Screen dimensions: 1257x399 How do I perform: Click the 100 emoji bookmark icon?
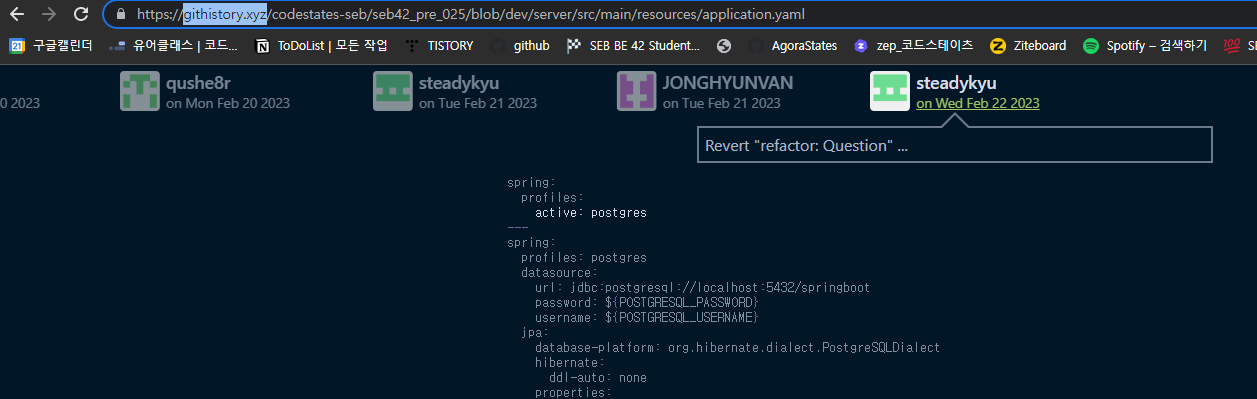1232,45
